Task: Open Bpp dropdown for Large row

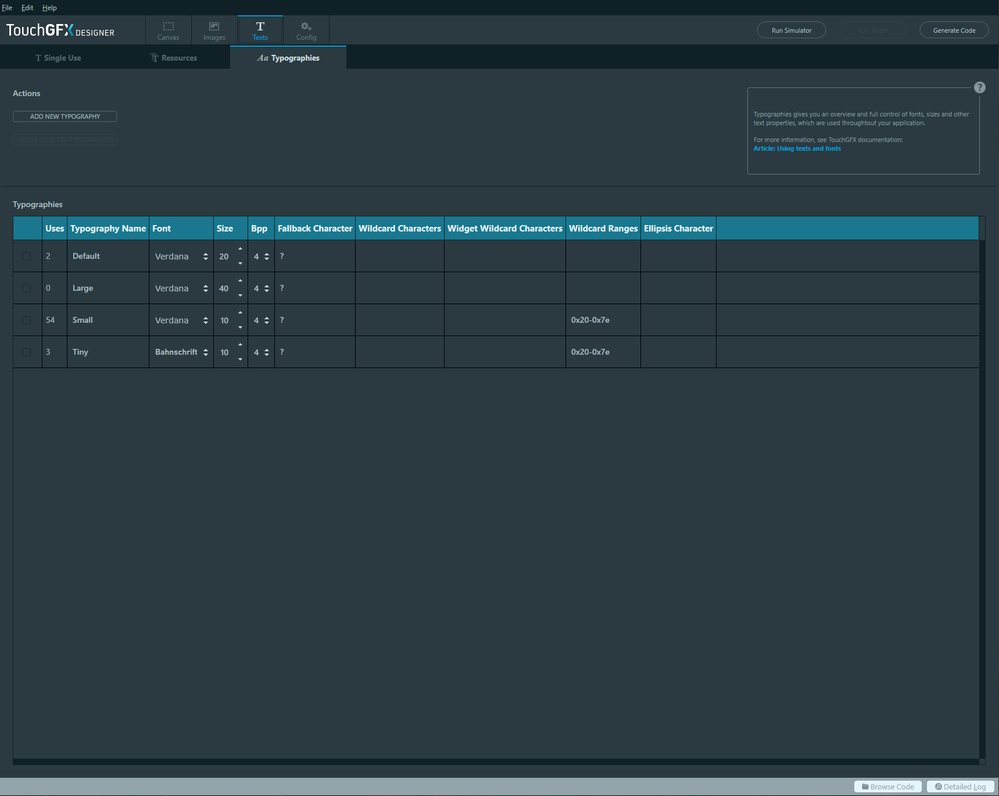Action: tap(261, 288)
